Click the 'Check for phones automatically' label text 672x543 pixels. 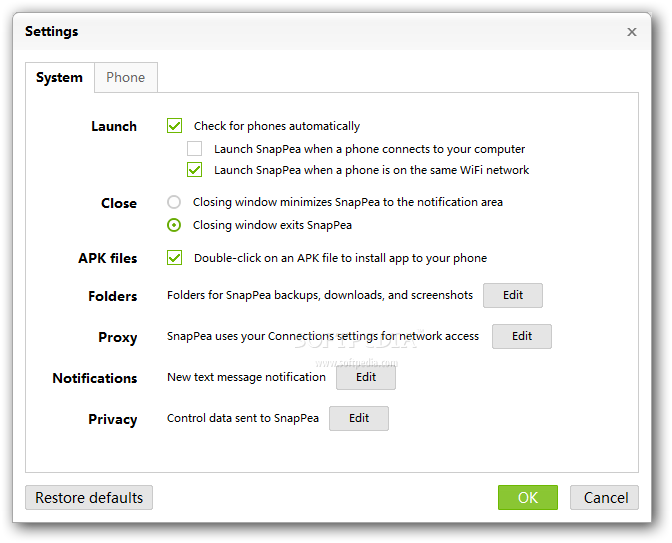pyautogui.click(x=277, y=126)
